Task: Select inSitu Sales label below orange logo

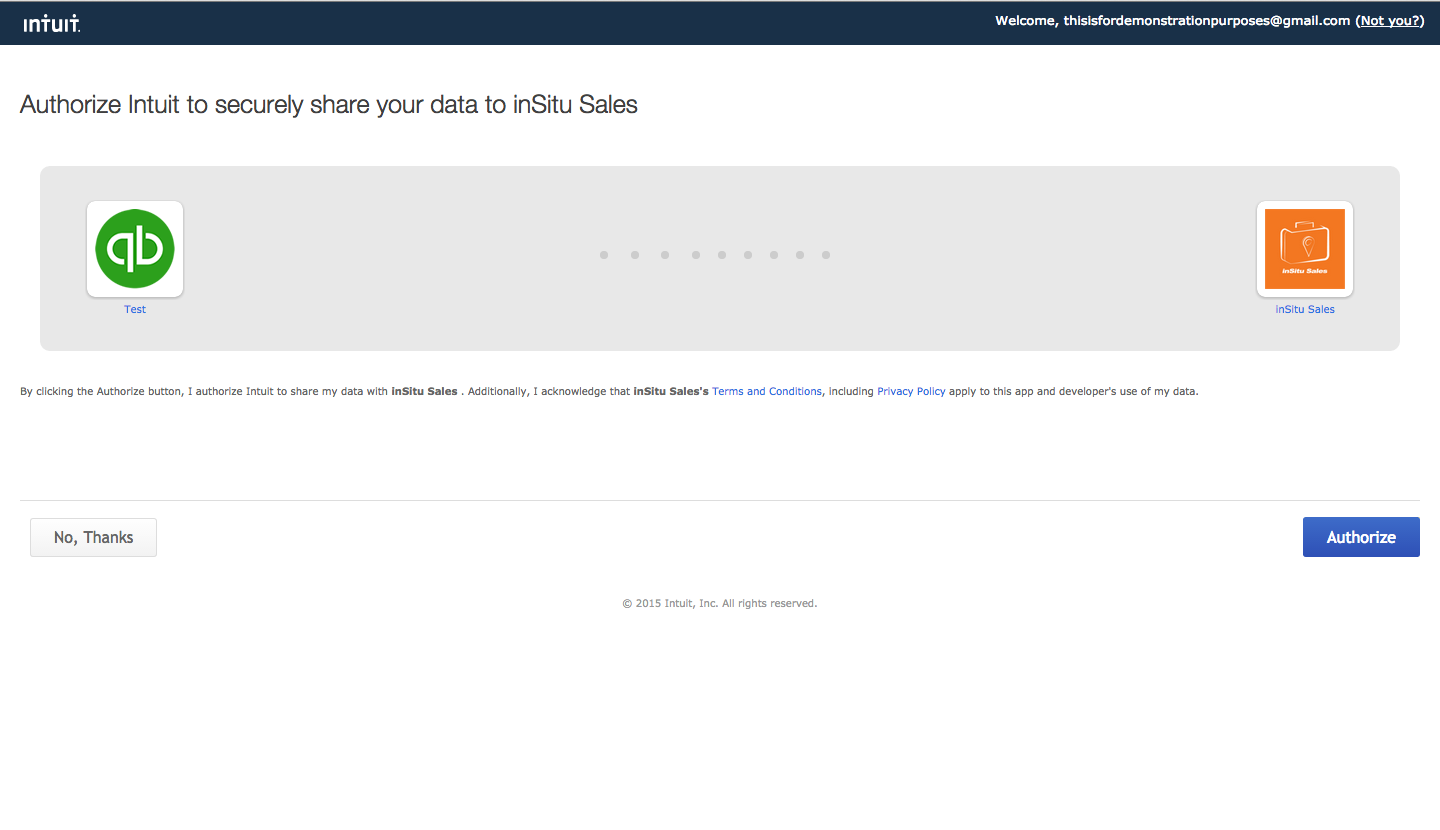Action: [1304, 310]
